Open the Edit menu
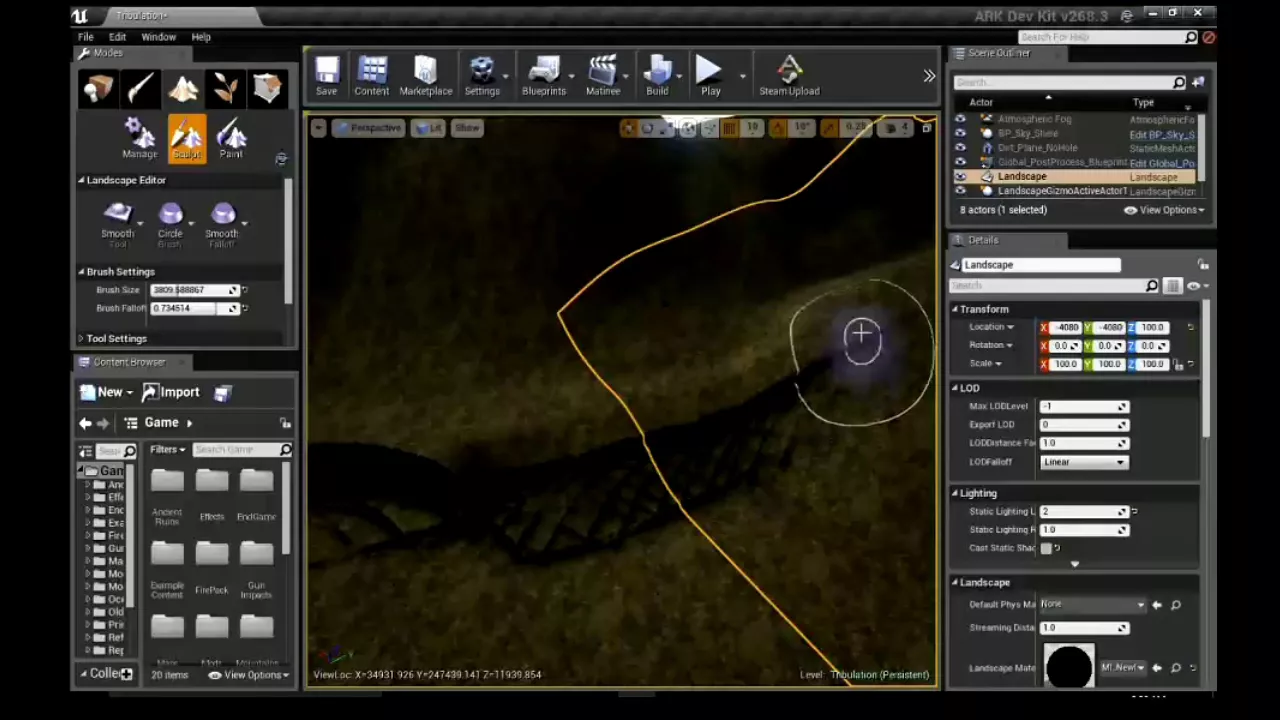 coord(117,37)
